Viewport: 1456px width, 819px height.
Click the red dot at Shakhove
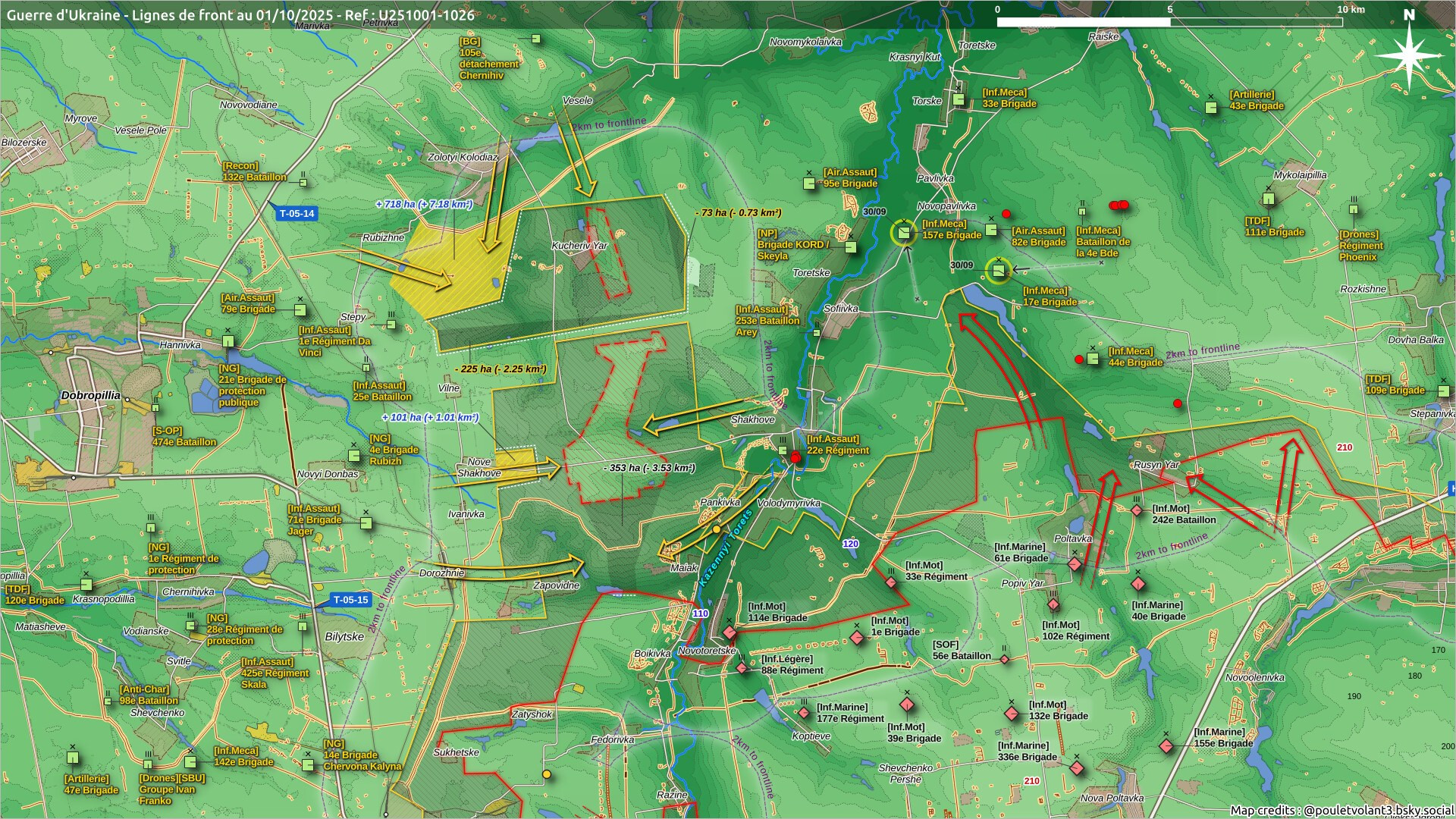coord(795,457)
